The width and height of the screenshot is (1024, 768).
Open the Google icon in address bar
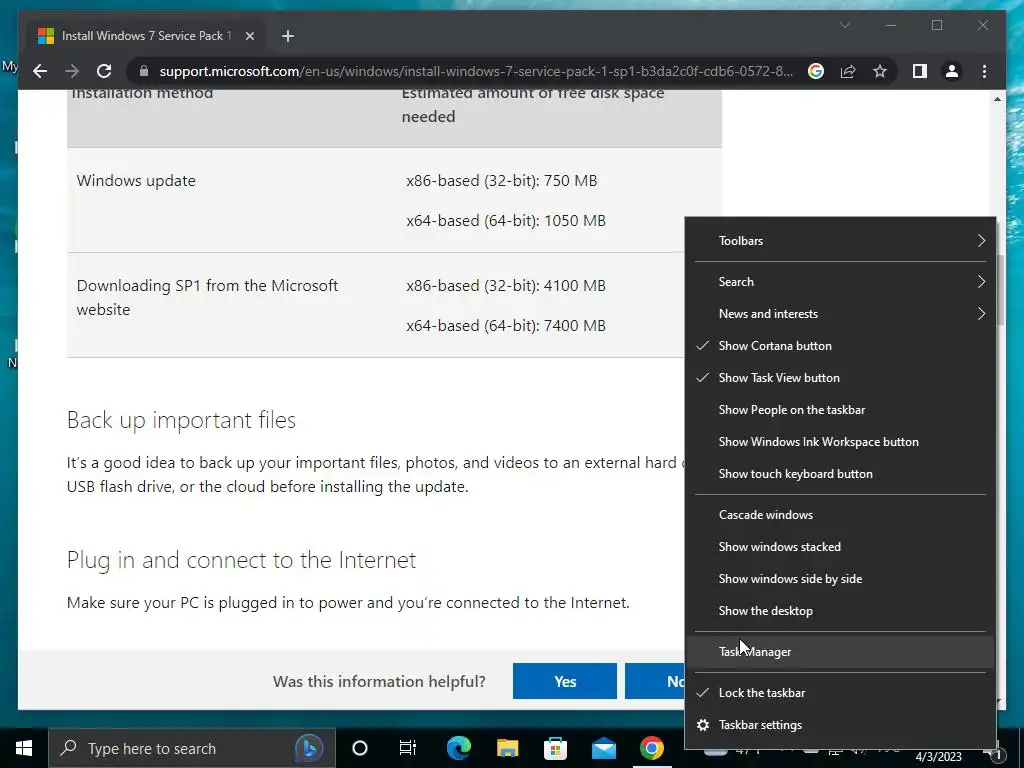[816, 71]
